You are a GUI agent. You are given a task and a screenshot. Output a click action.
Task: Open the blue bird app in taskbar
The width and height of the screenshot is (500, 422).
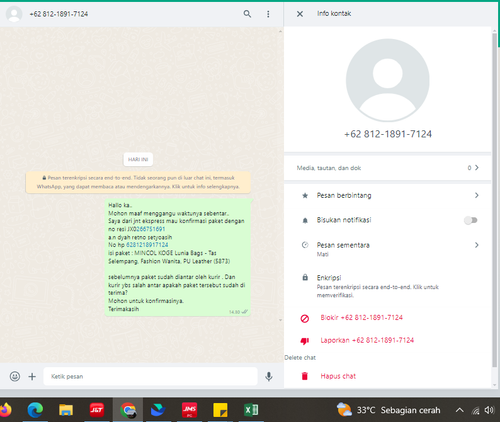(158, 410)
